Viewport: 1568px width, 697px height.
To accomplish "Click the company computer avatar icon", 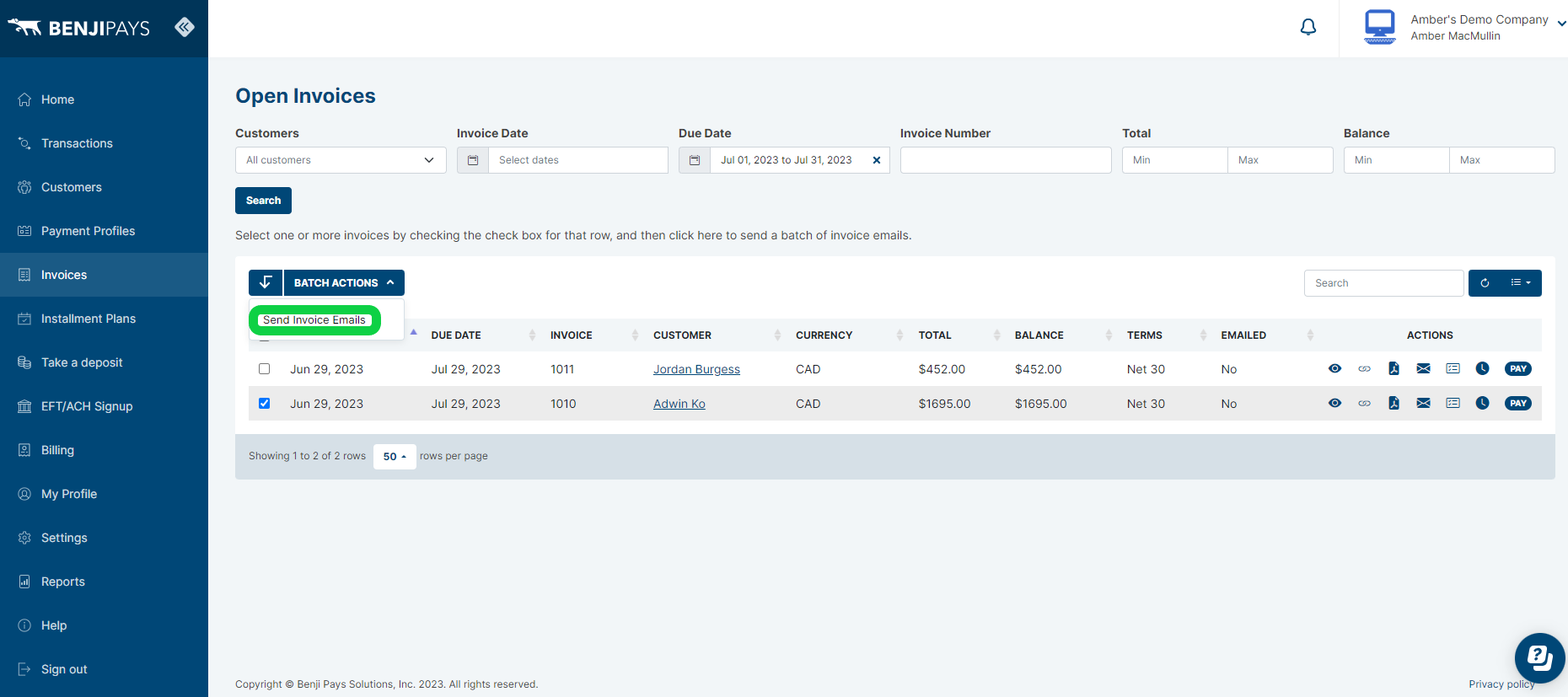I will [1380, 27].
